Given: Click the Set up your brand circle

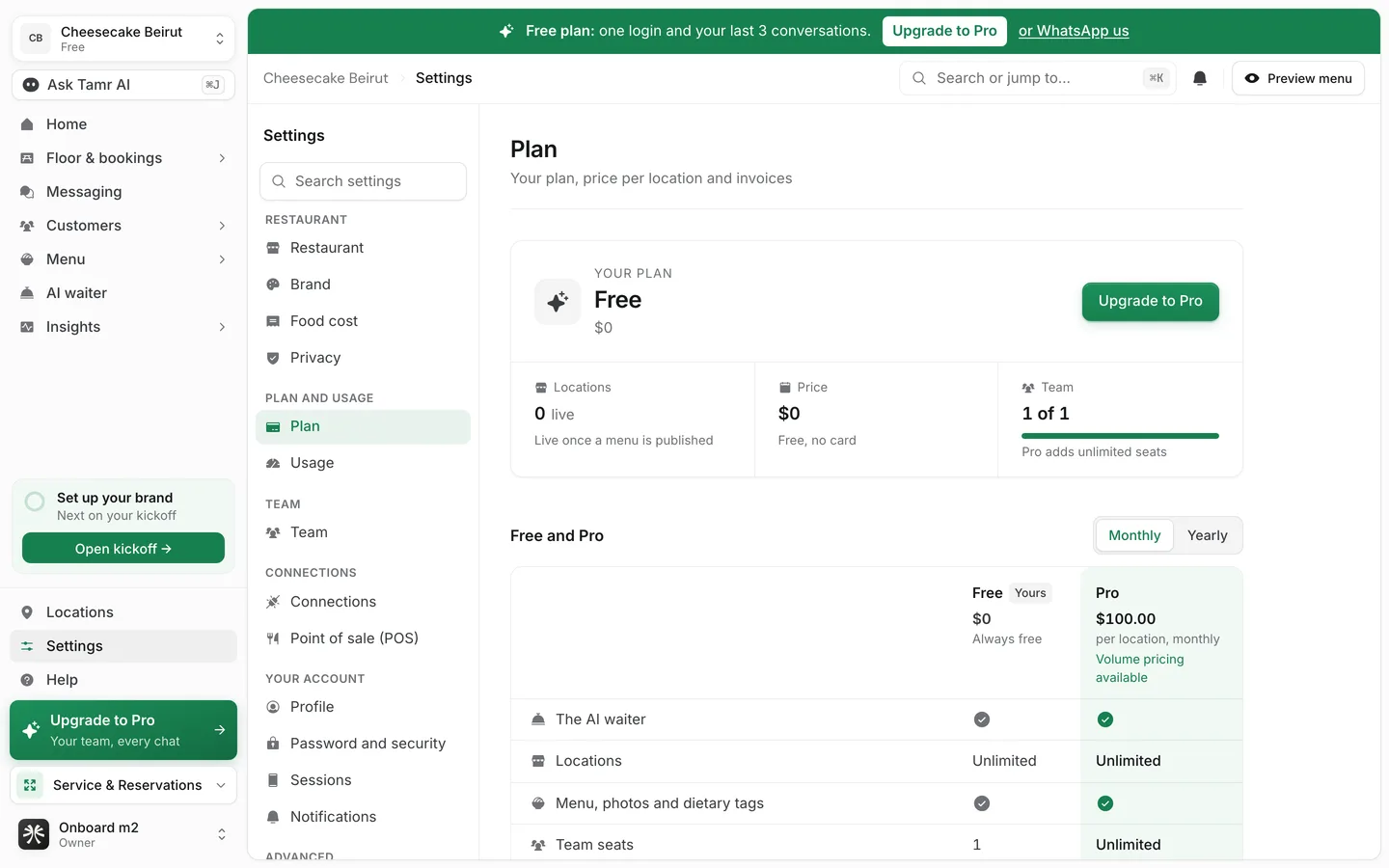Looking at the screenshot, I should click(35, 502).
